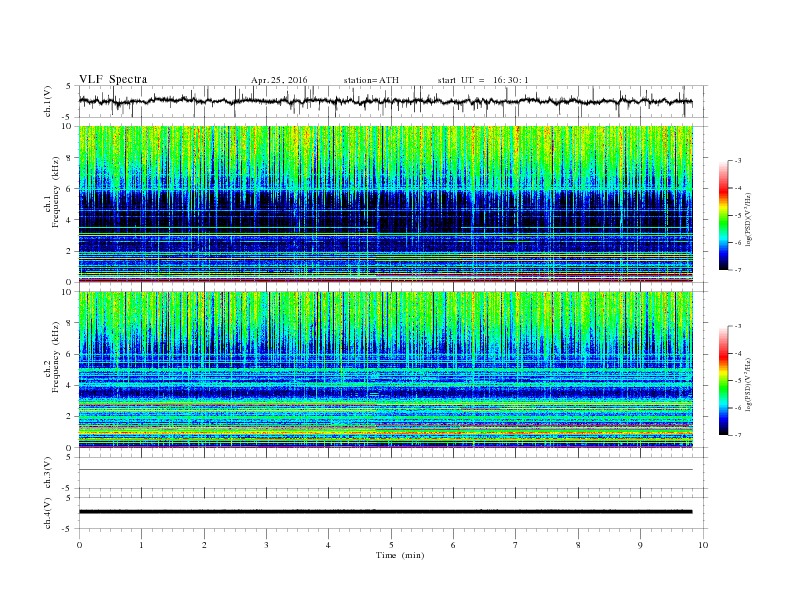Click the "-3" tick on ch.1 color bar
Screen dimensions: 792x612
click(x=737, y=161)
